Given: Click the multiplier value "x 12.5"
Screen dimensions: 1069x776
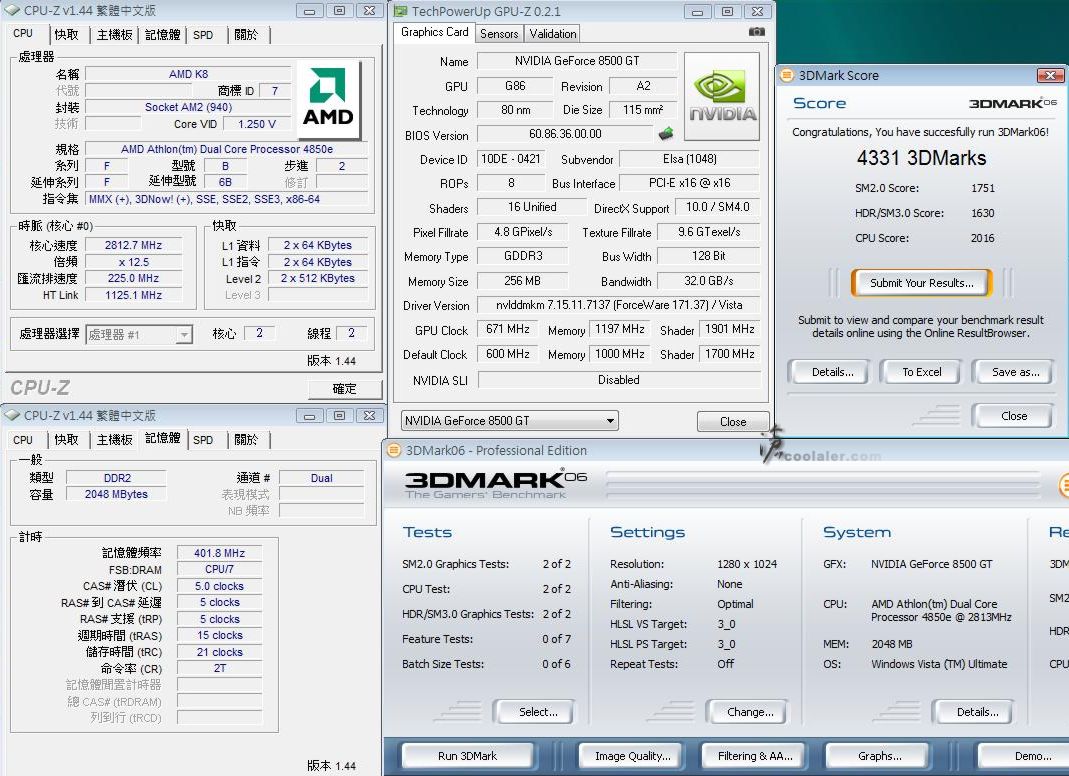Looking at the screenshot, I should point(134,262).
